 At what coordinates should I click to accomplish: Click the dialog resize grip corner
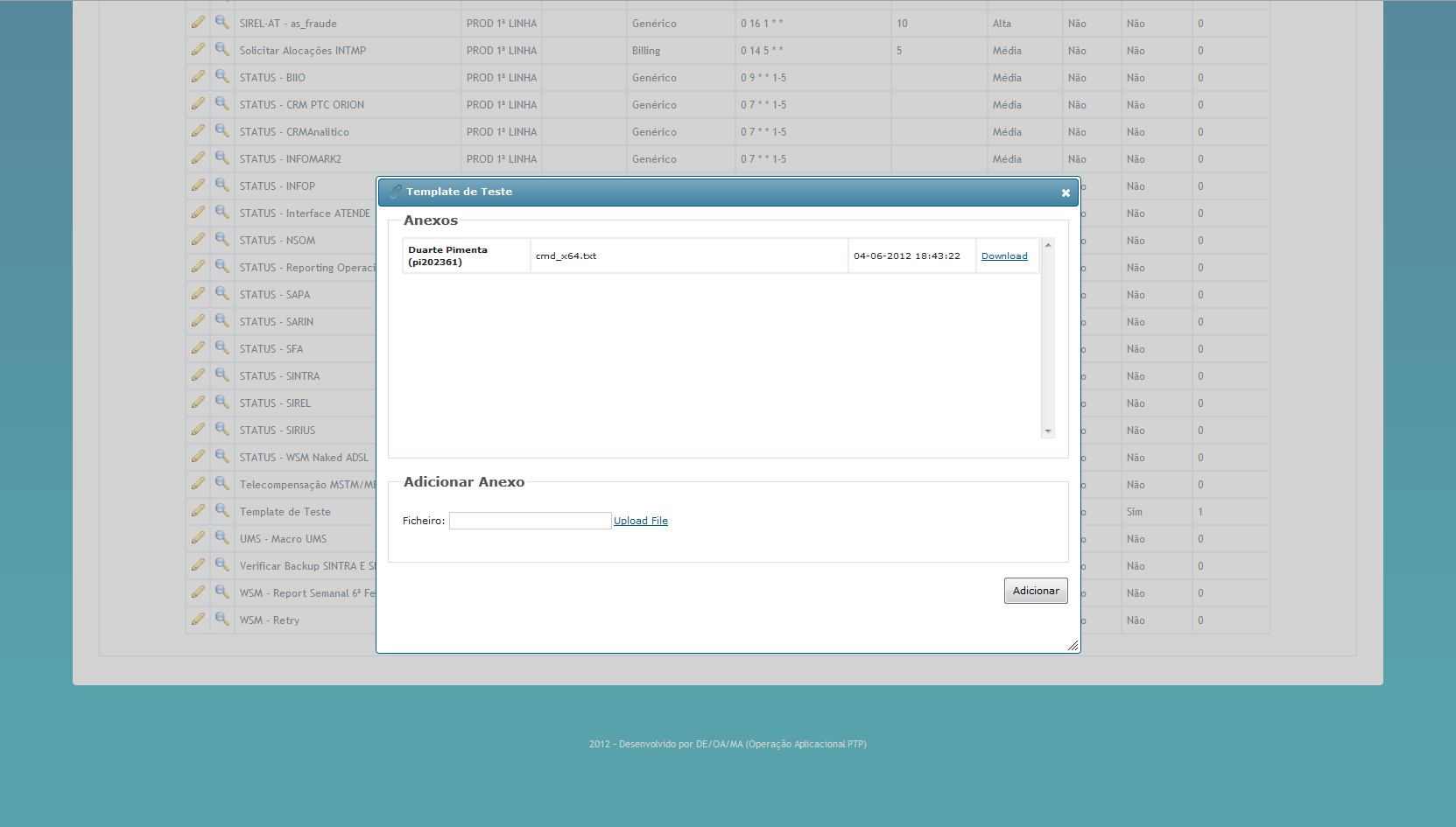click(1073, 645)
